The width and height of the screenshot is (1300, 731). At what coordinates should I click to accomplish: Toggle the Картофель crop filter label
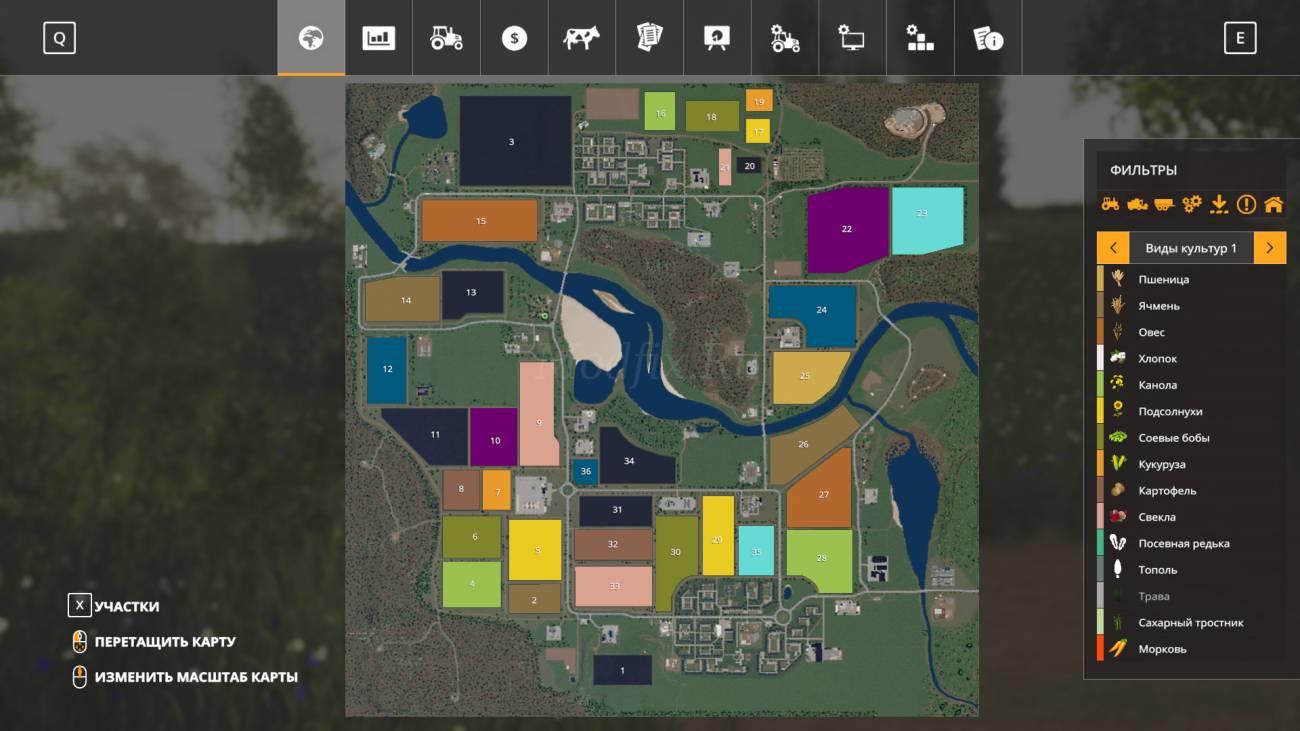tap(1167, 491)
